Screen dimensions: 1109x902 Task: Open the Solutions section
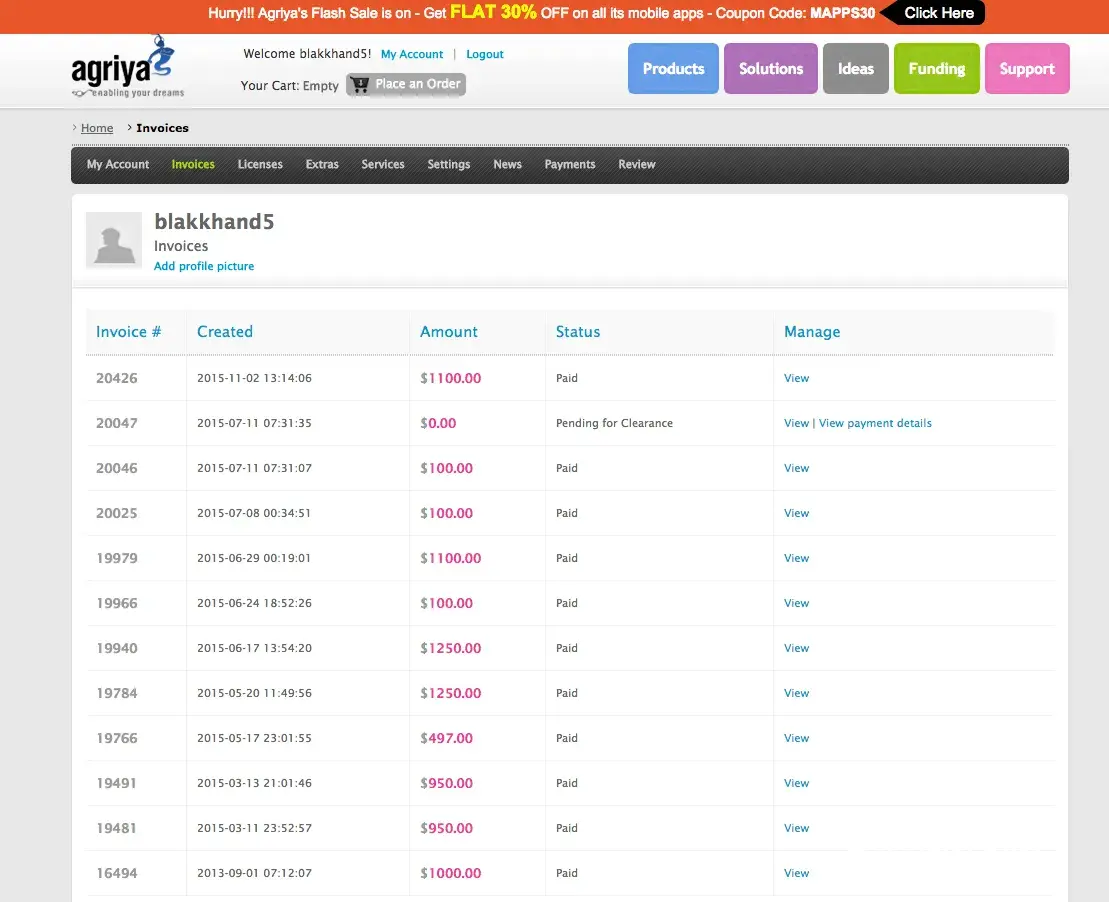click(x=770, y=69)
